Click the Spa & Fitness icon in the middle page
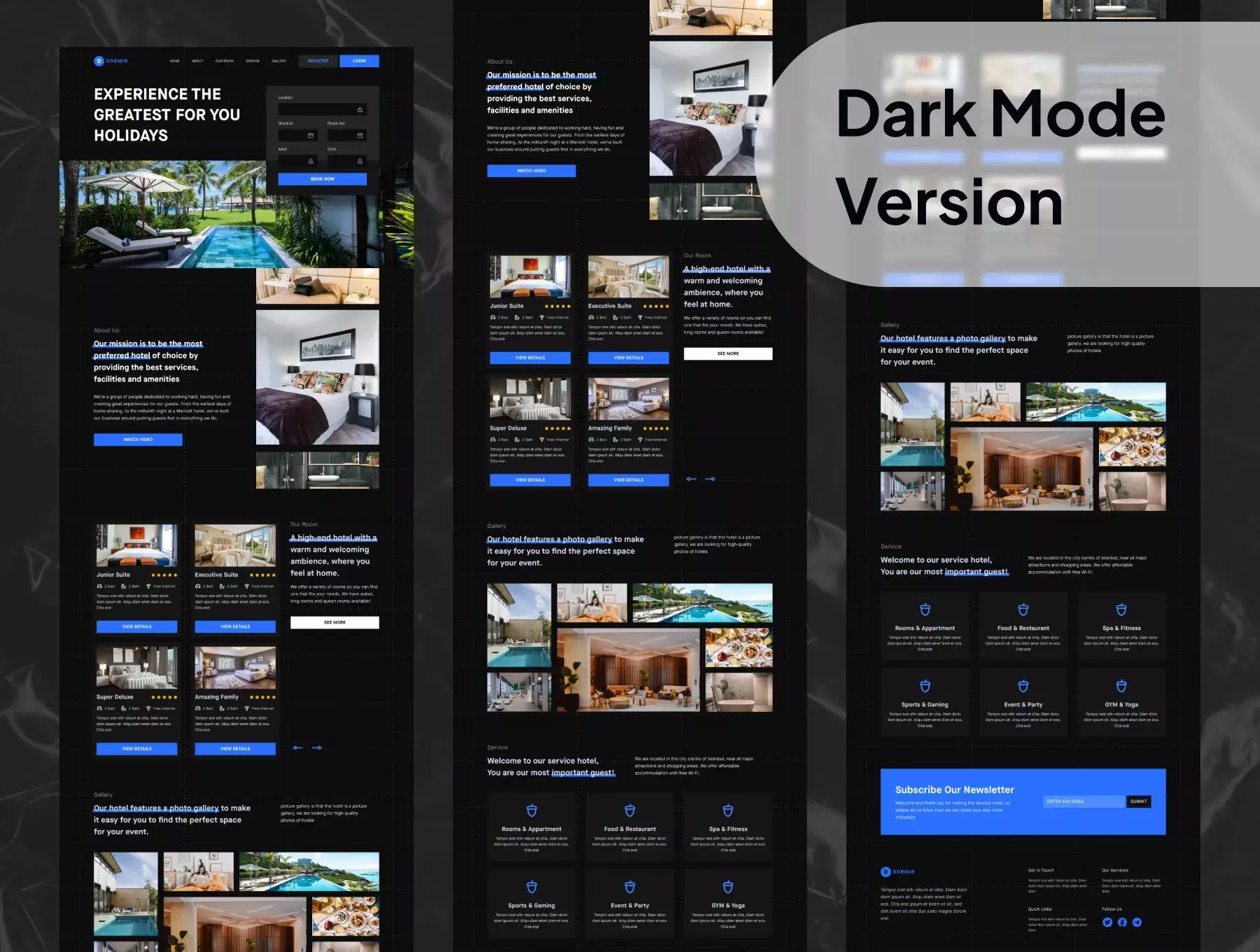 [728, 811]
